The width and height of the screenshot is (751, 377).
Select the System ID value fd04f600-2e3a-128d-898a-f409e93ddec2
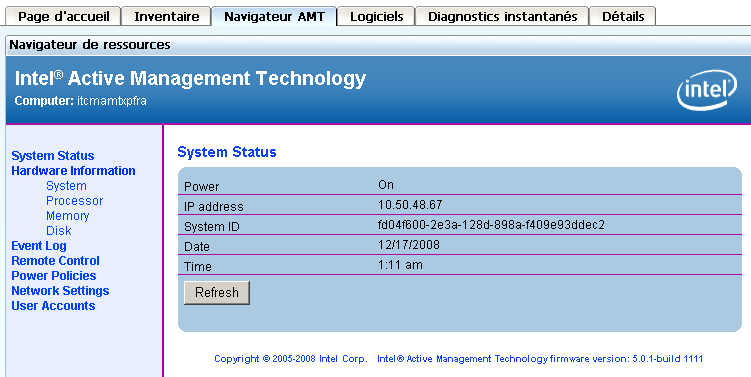point(491,225)
